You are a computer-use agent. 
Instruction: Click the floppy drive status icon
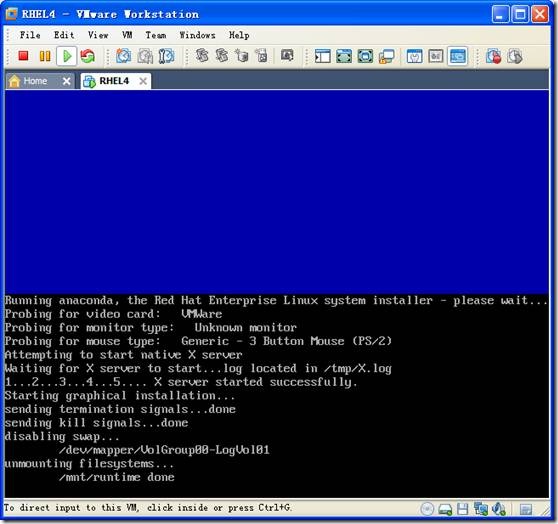point(463,509)
